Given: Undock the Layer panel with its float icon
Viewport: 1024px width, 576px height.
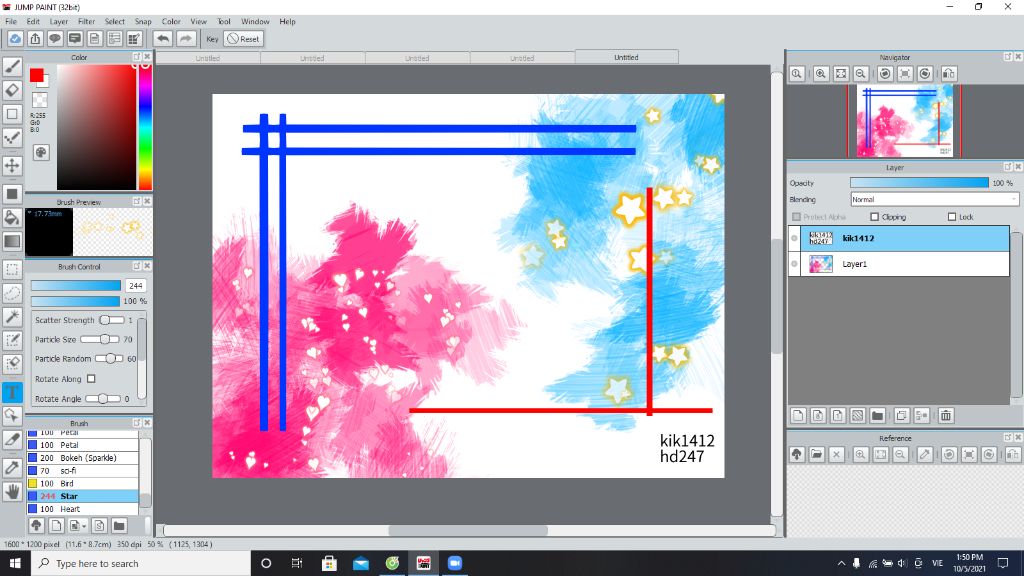Looking at the screenshot, I should [1008, 167].
